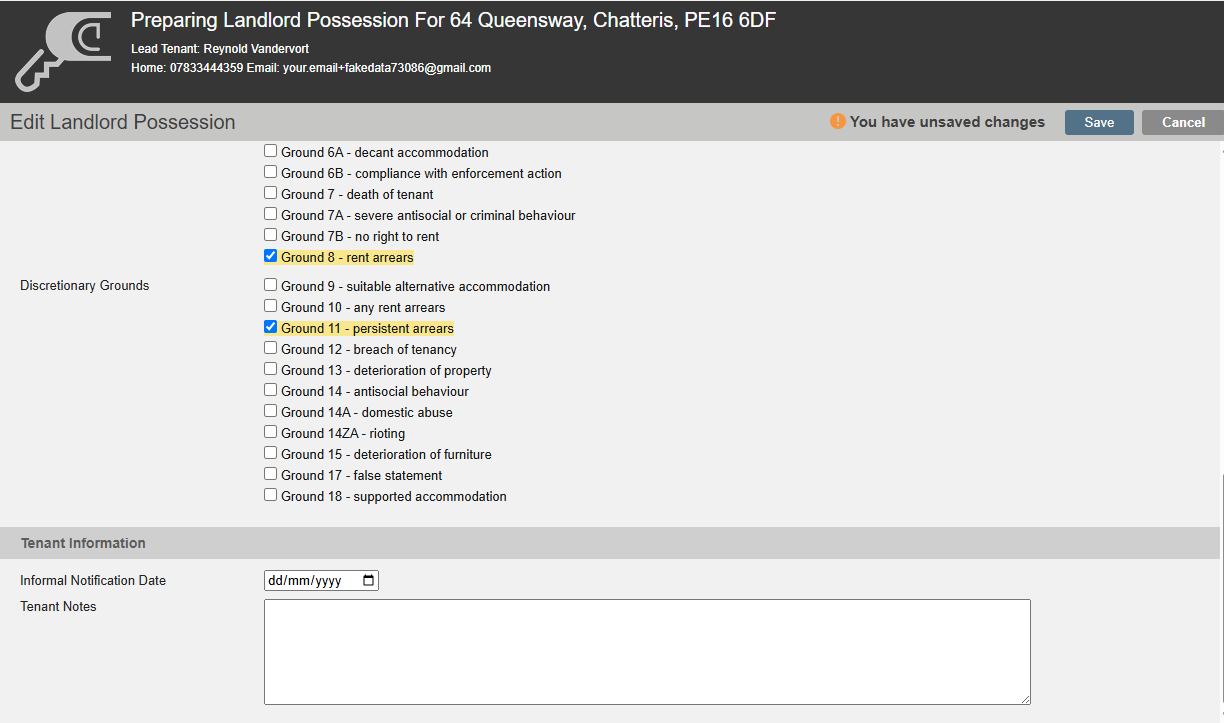Check Ground 7 - death of tenant

270,193
